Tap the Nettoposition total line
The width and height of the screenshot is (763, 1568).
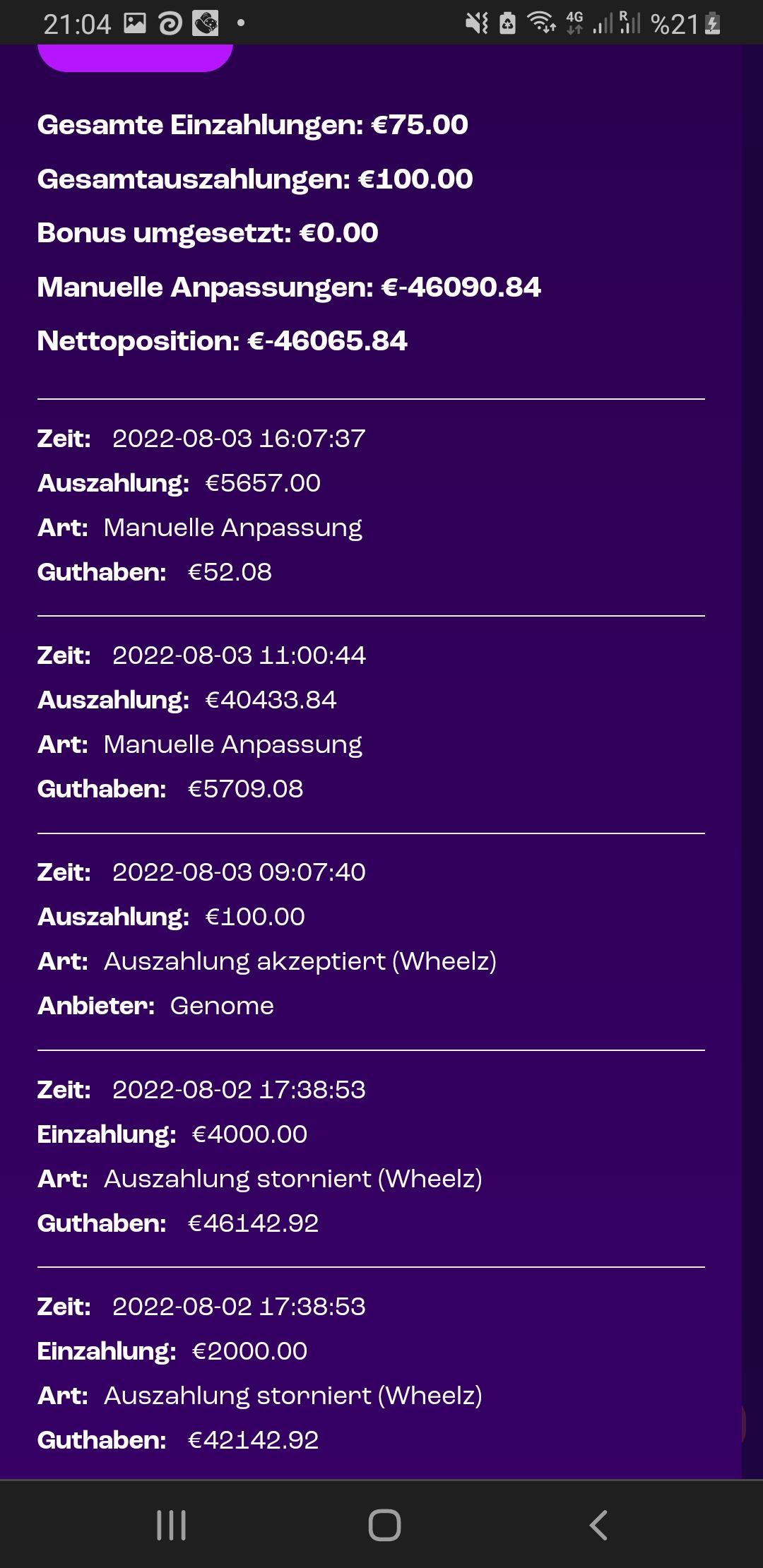click(x=223, y=341)
